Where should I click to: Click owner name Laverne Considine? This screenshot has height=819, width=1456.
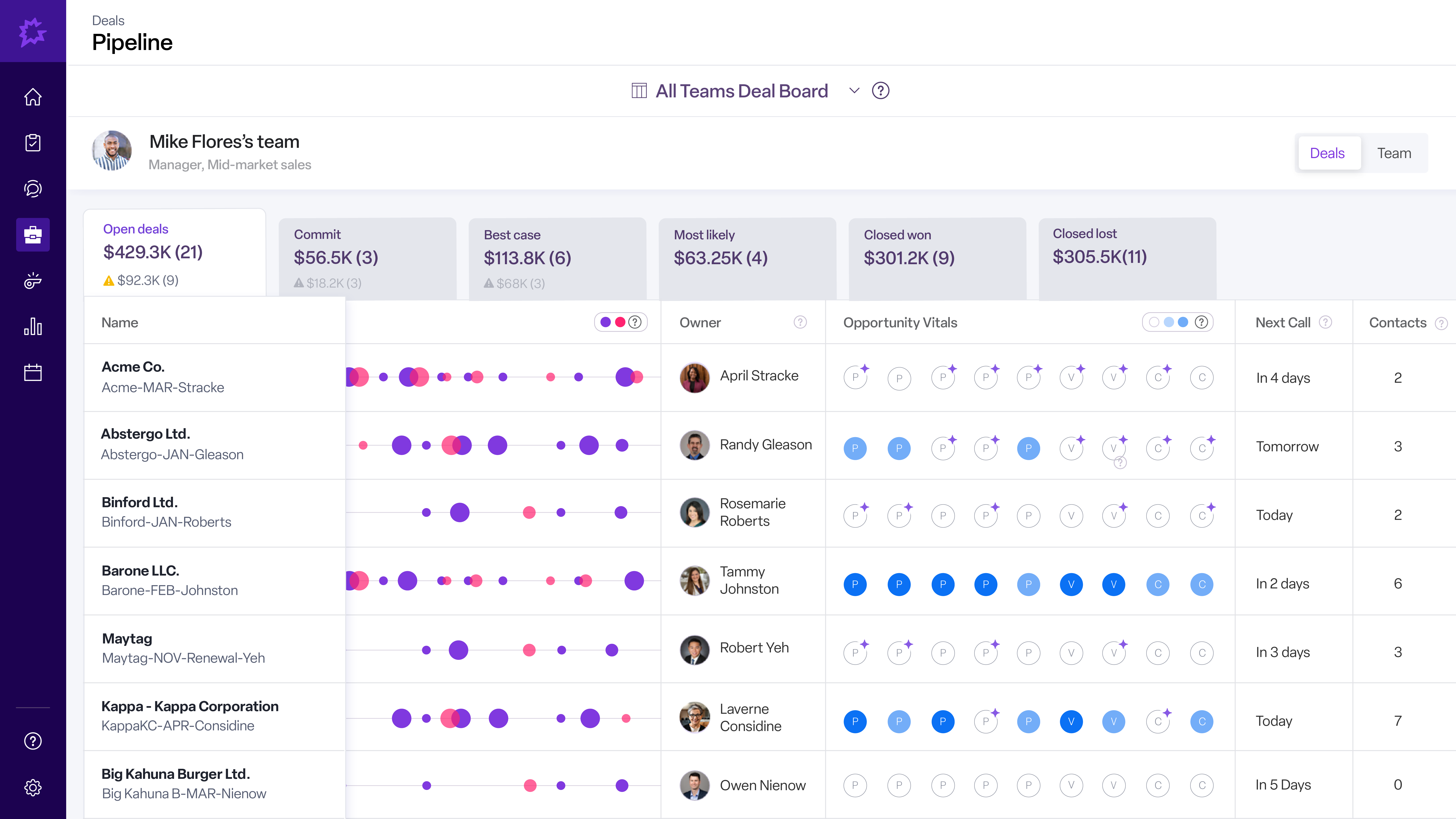(x=751, y=718)
